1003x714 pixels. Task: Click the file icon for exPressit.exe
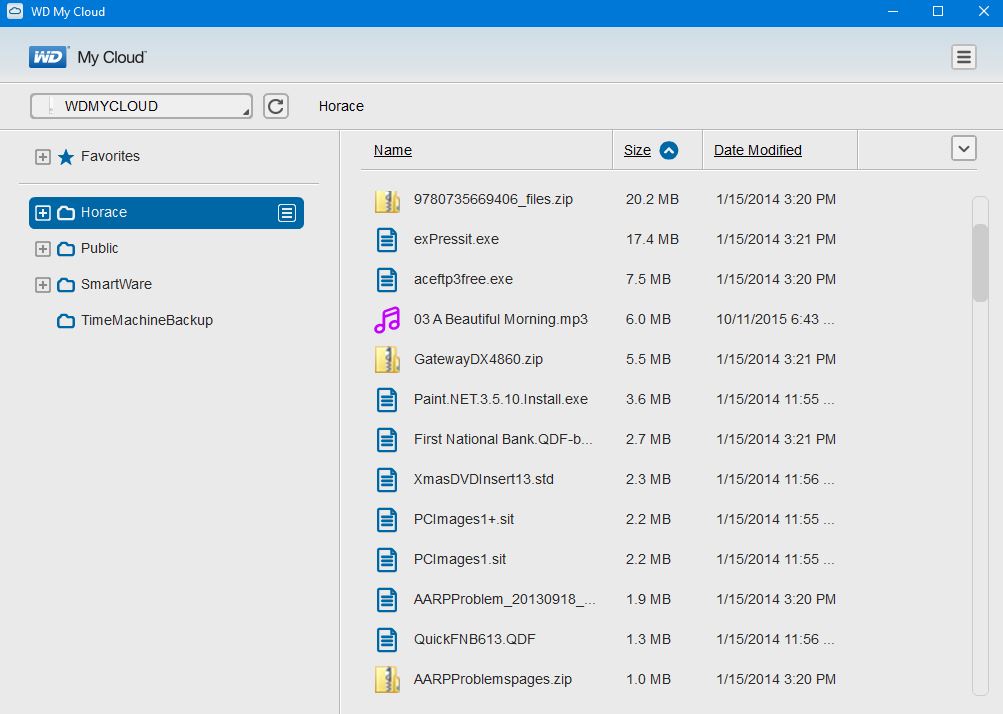tap(387, 240)
